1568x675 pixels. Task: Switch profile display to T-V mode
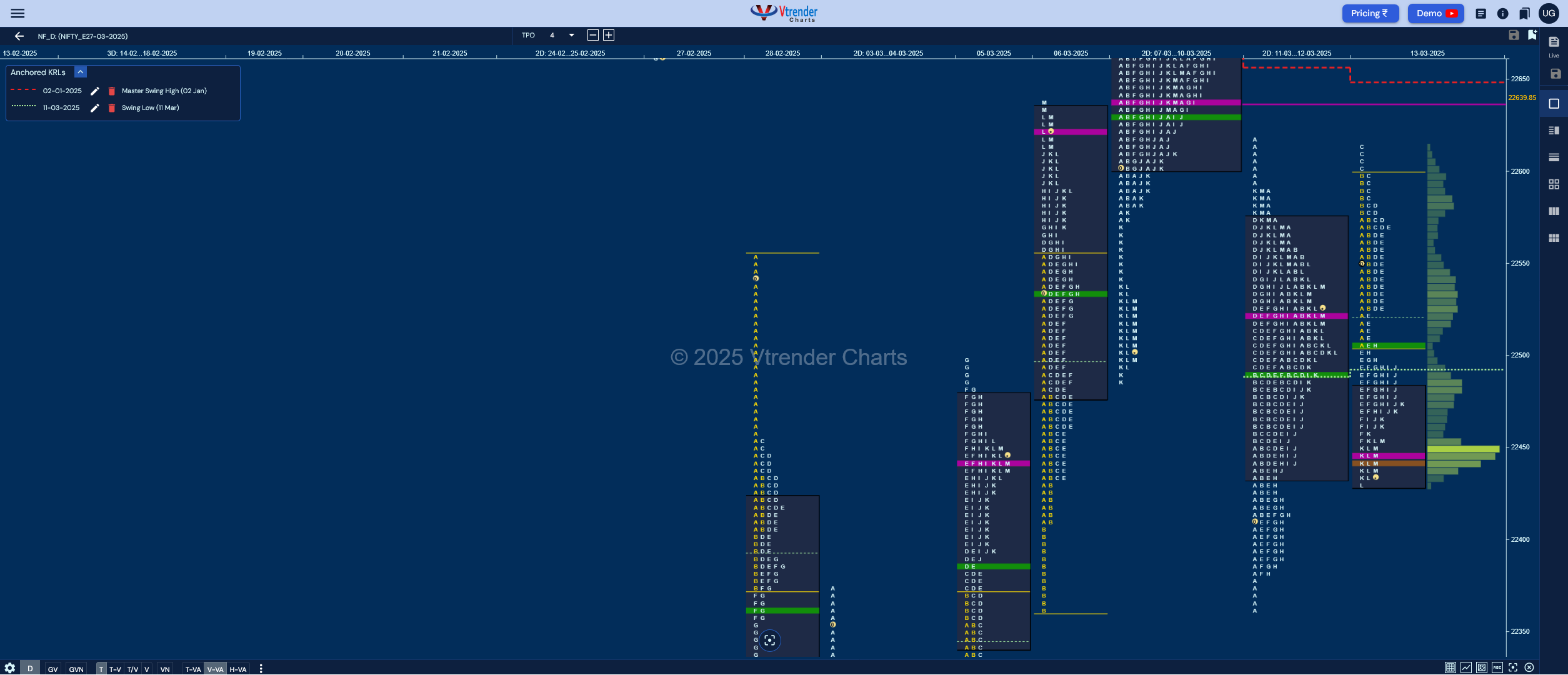(x=115, y=669)
